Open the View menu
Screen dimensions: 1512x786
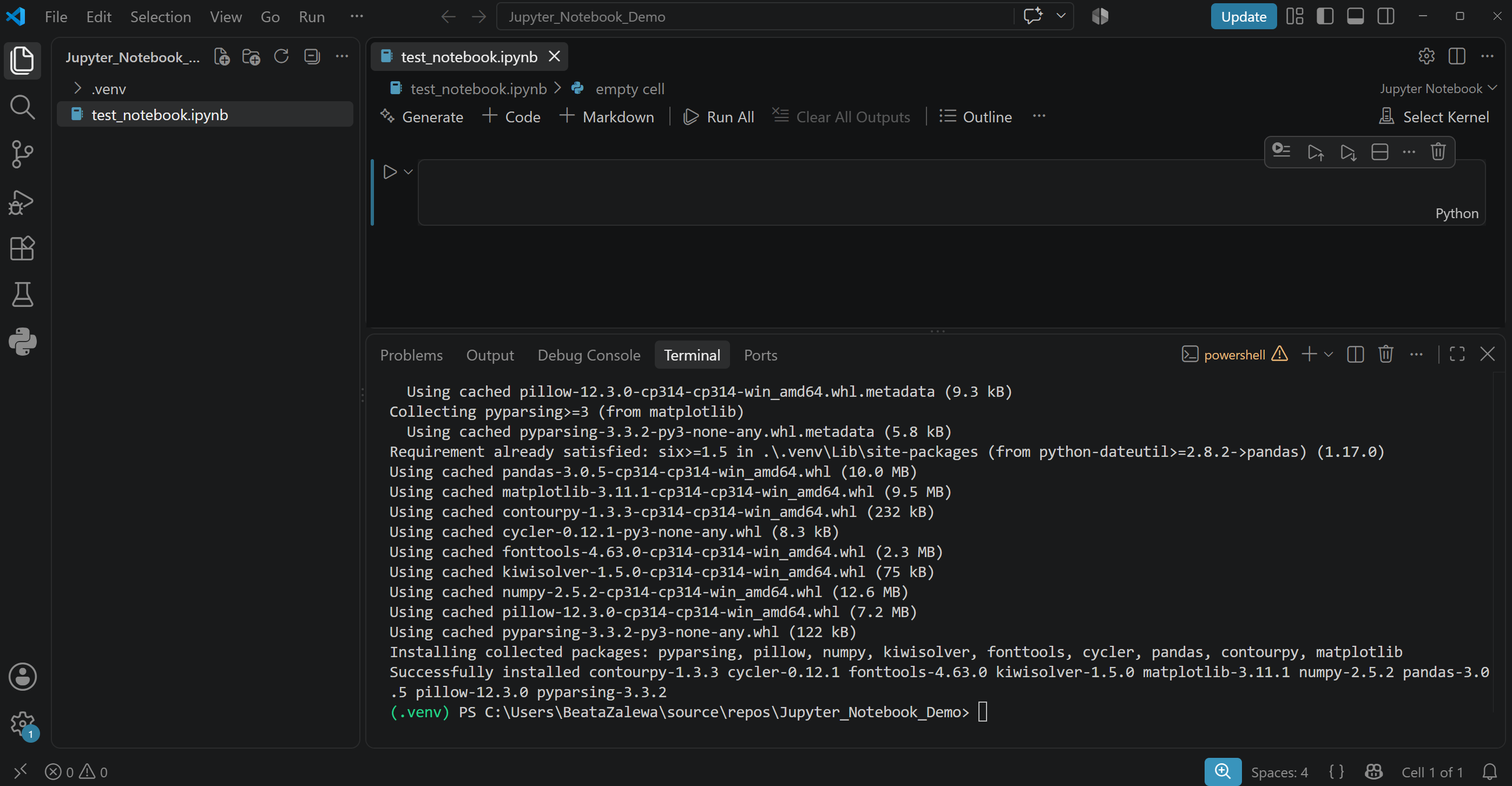[225, 16]
